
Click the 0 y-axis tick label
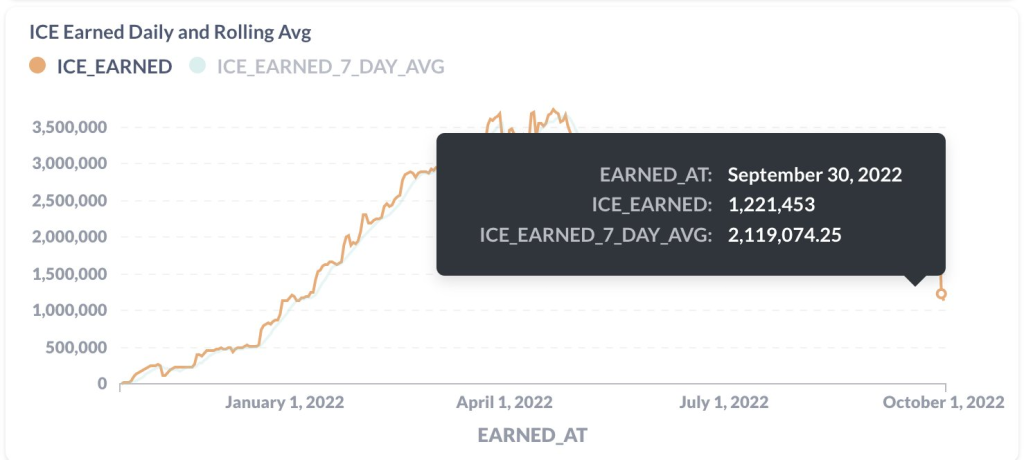click(x=101, y=384)
